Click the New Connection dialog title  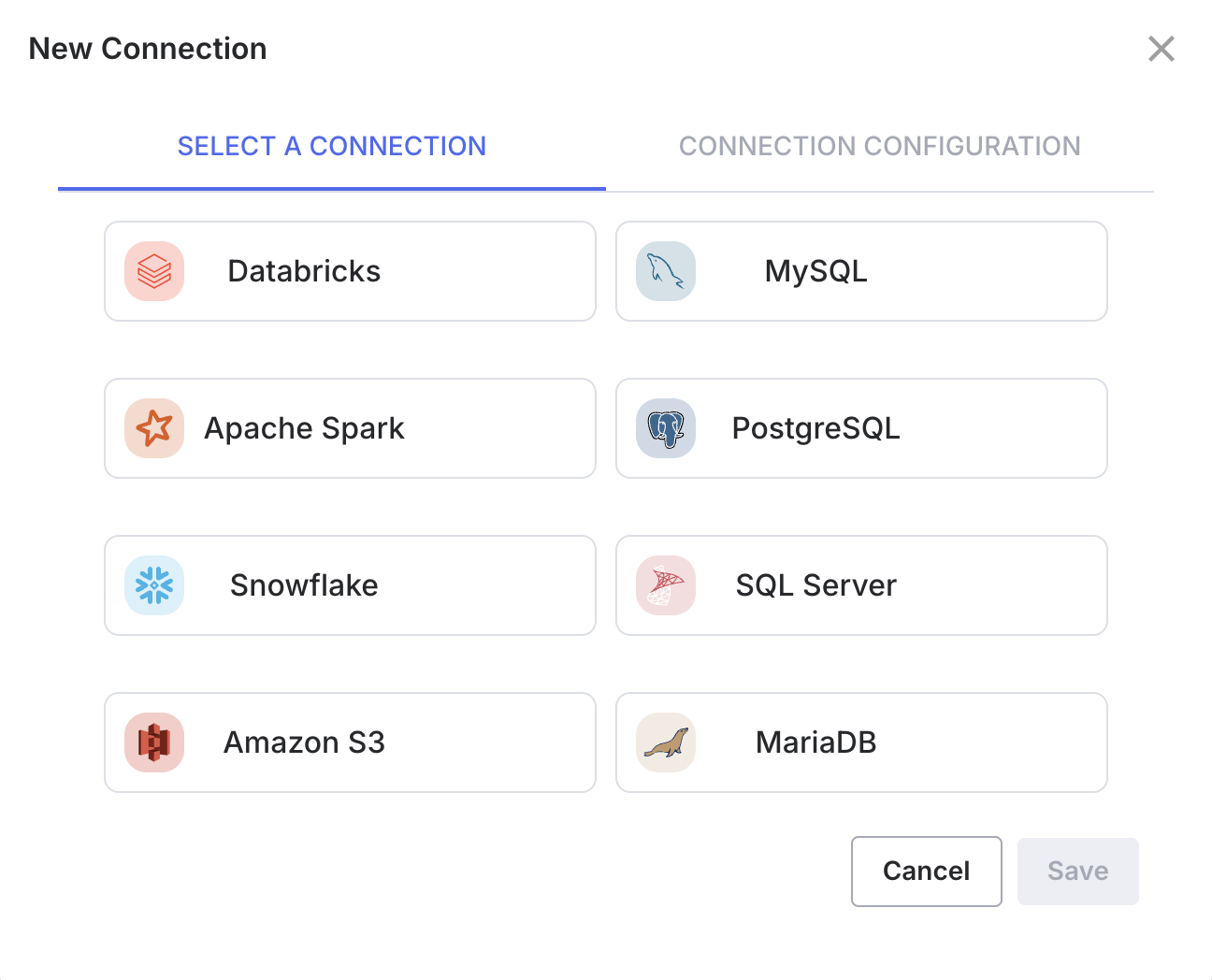(148, 49)
